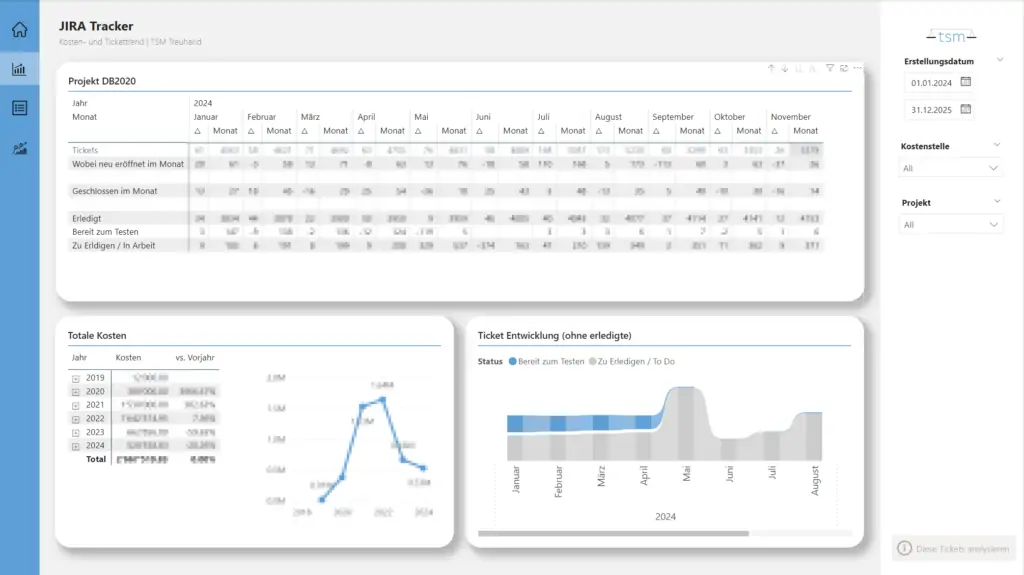Image resolution: width=1024 pixels, height=575 pixels.
Task: Edit the end date field 31.12.2025
Action: coord(931,110)
